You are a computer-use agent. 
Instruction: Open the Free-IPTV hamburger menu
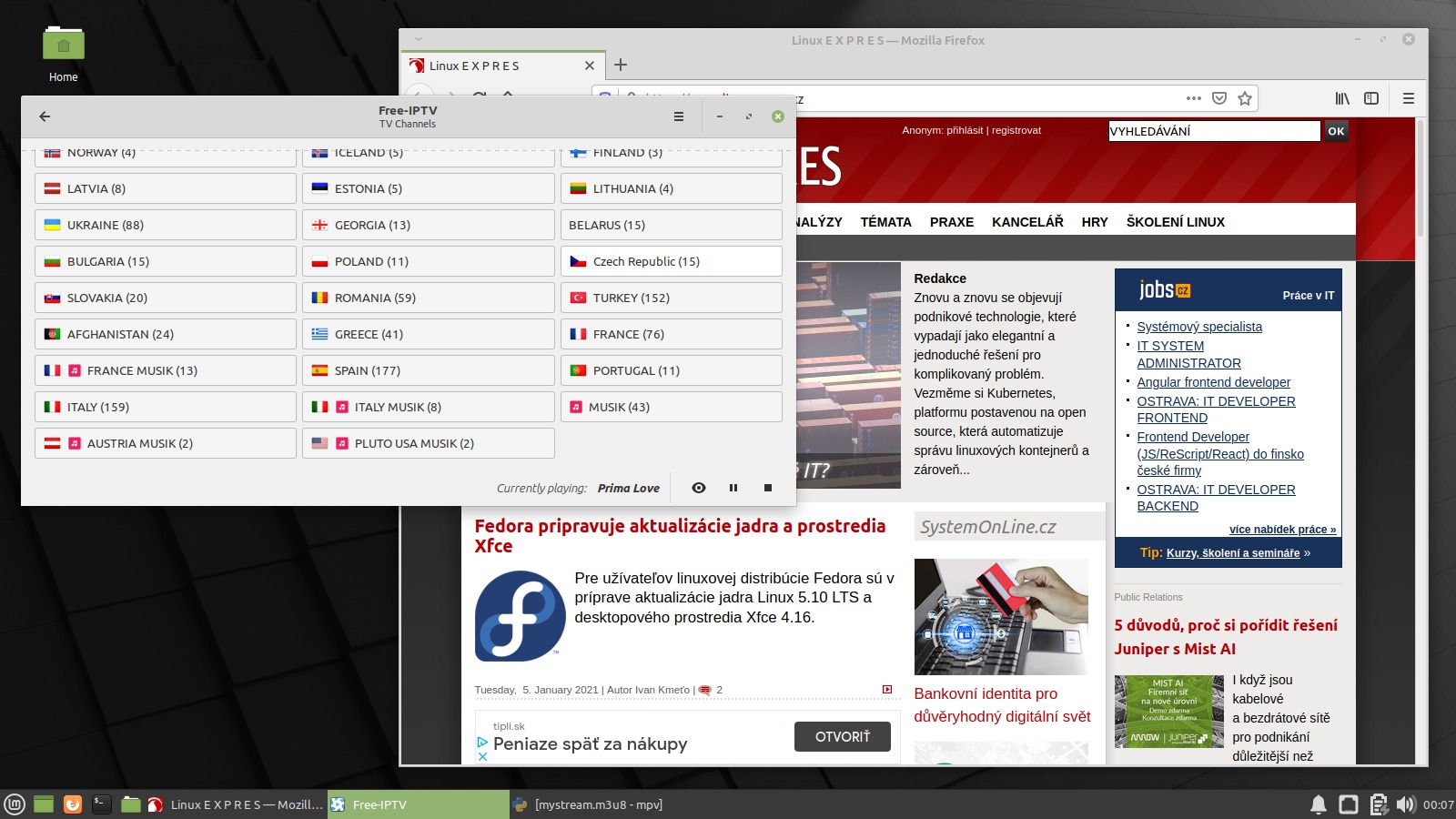click(678, 116)
